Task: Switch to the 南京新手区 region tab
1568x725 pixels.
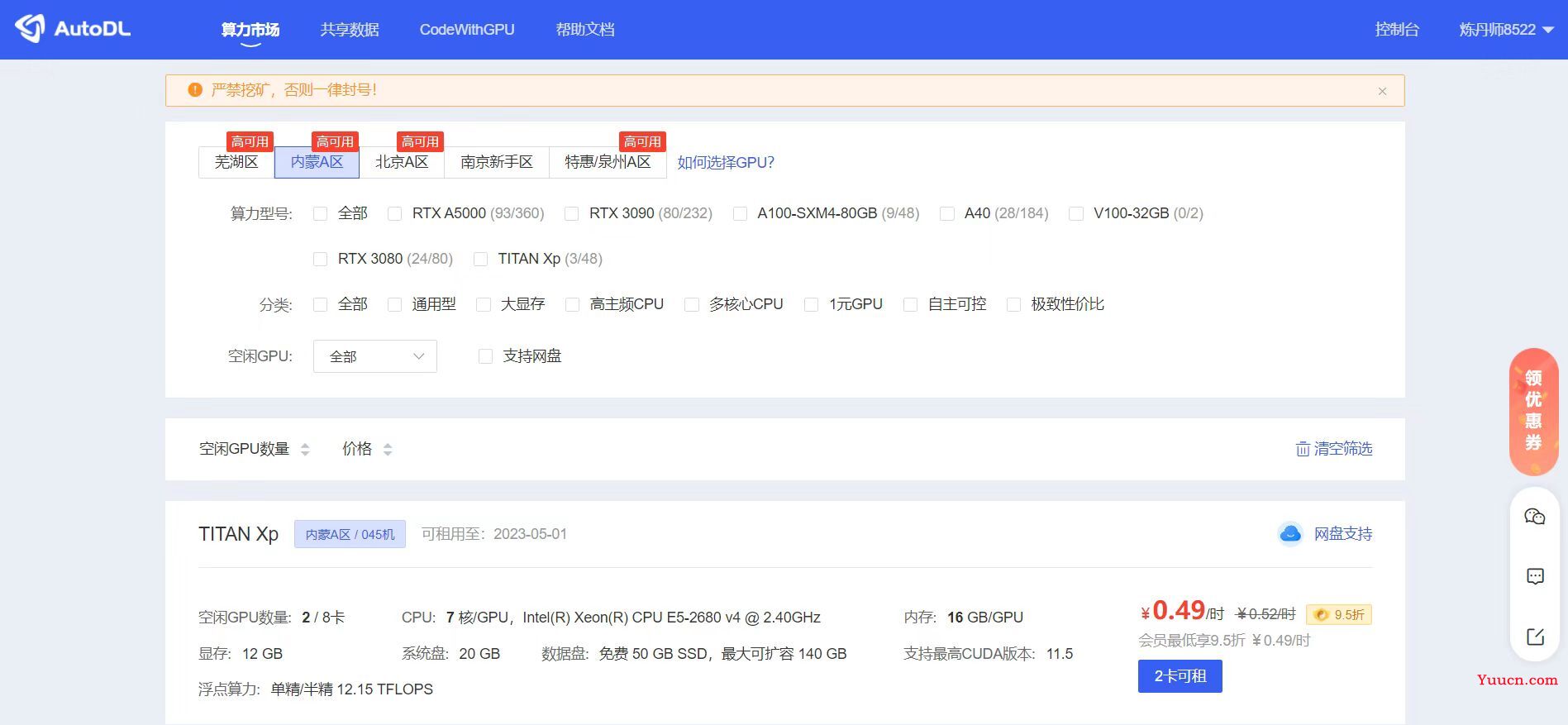Action: 497,162
